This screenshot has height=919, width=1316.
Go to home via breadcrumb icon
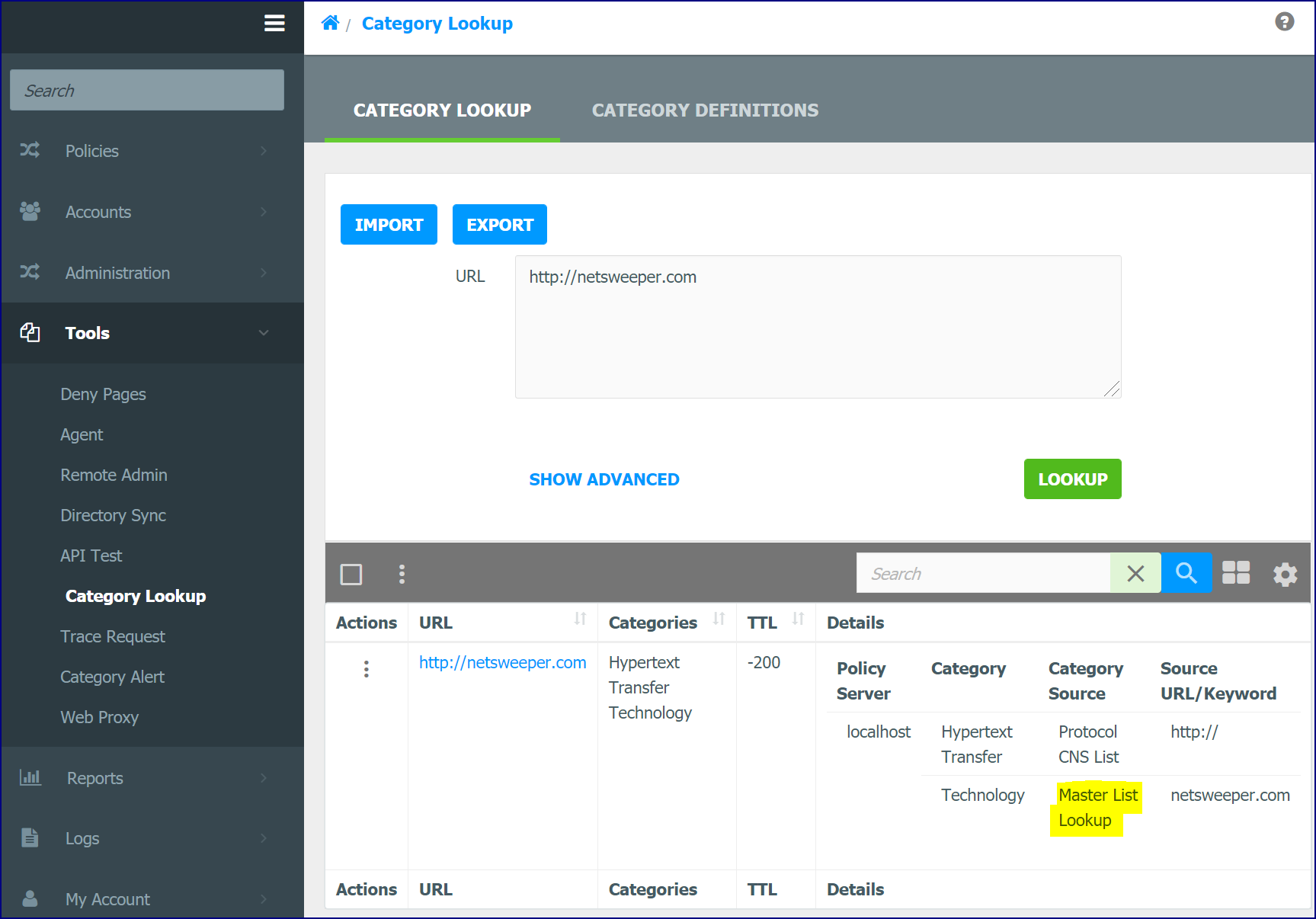coord(330,23)
